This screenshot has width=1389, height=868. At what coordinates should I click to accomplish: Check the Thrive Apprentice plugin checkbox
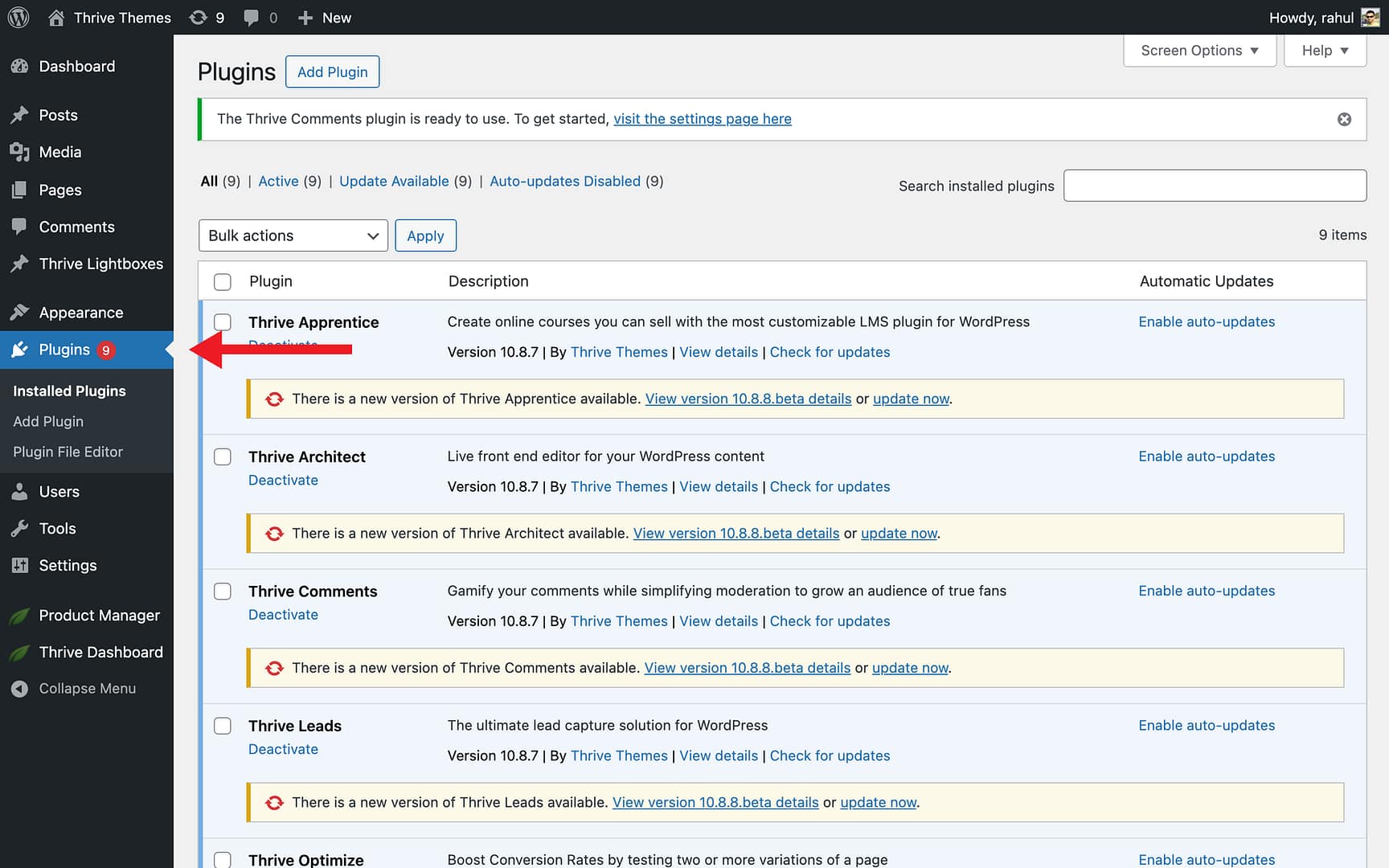pyautogui.click(x=223, y=321)
